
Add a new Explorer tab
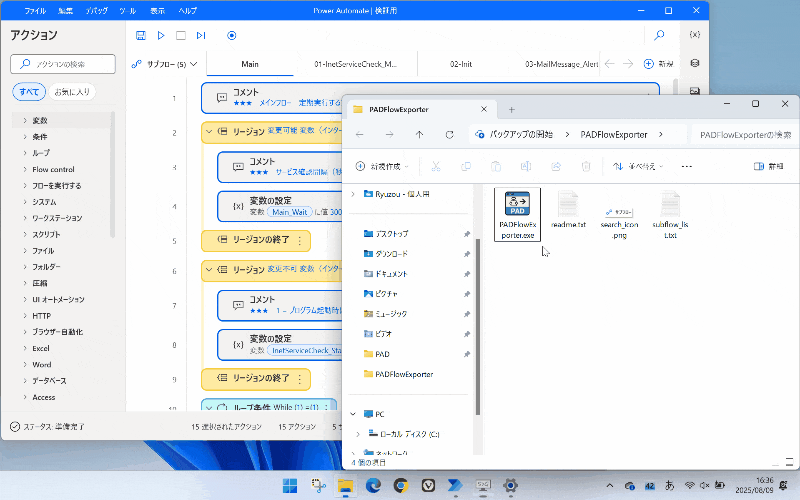point(512,110)
